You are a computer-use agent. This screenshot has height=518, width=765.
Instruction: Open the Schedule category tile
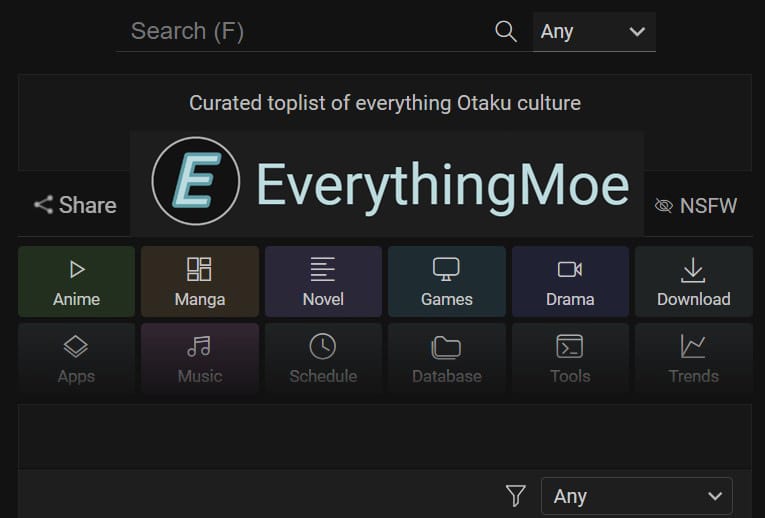(323, 359)
